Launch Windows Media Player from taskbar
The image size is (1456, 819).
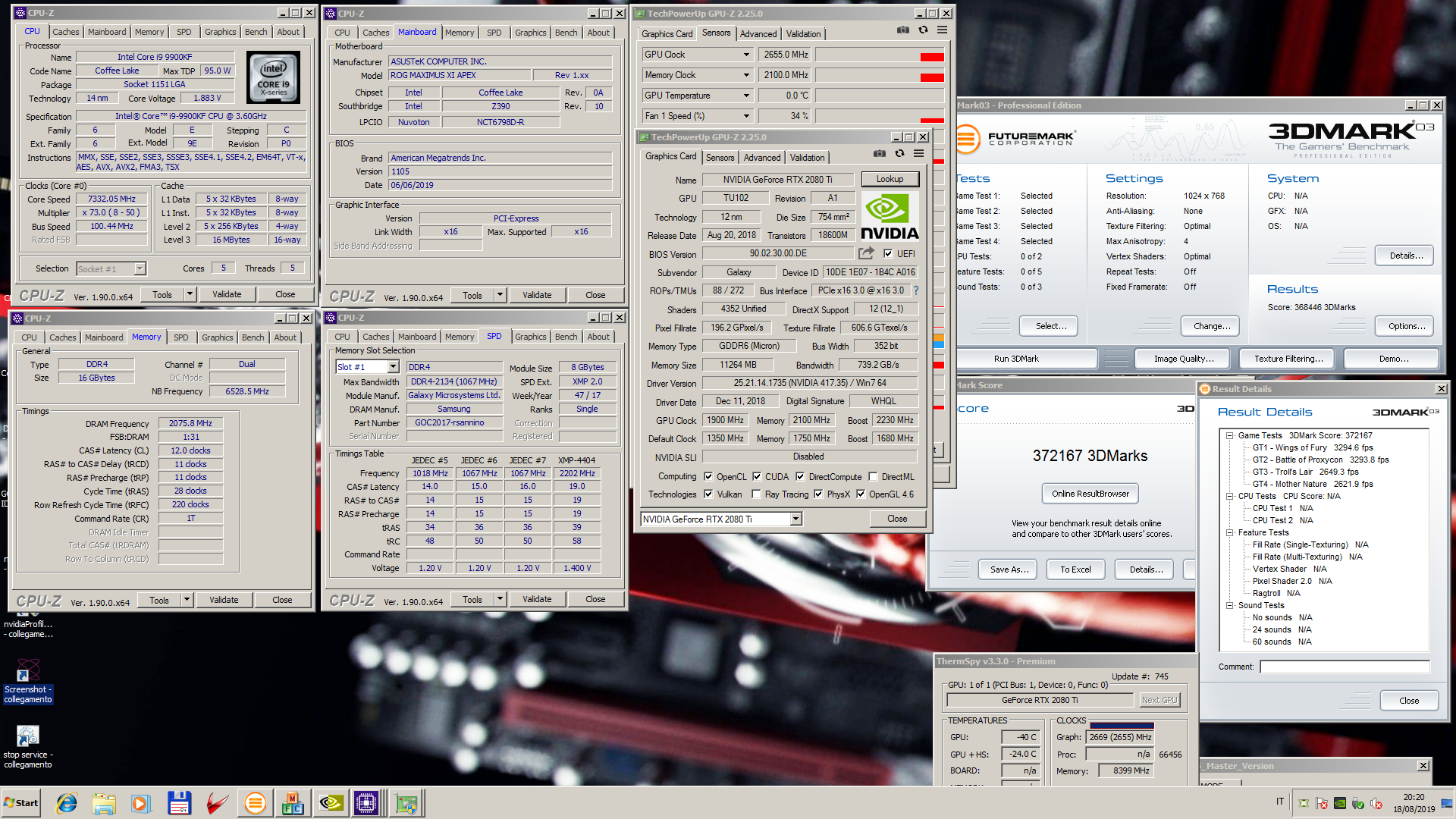141,803
